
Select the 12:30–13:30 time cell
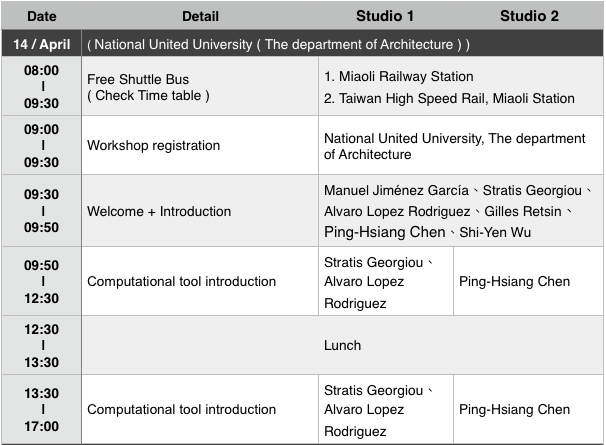(41, 345)
